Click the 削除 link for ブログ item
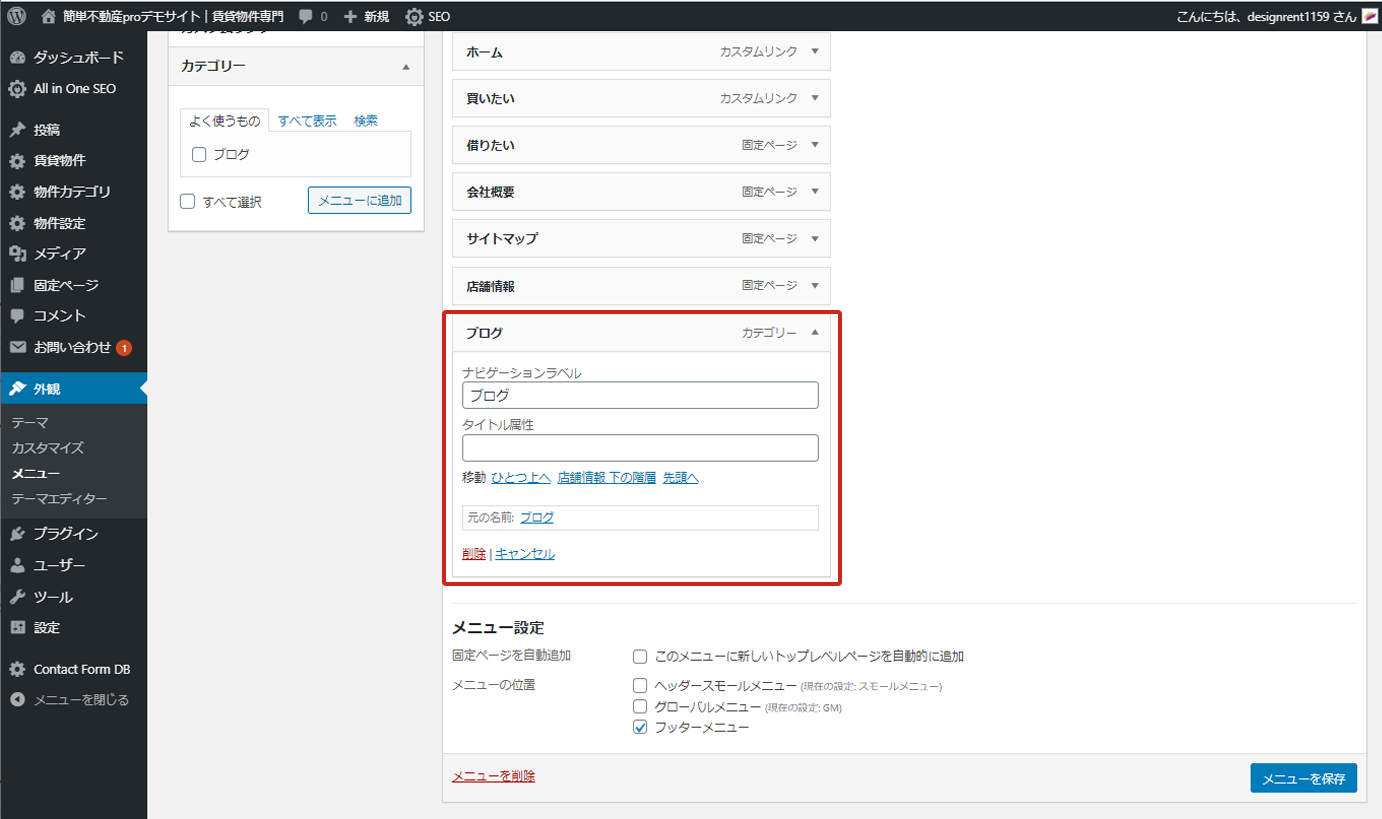Image resolution: width=1382 pixels, height=819 pixels. coord(474,554)
